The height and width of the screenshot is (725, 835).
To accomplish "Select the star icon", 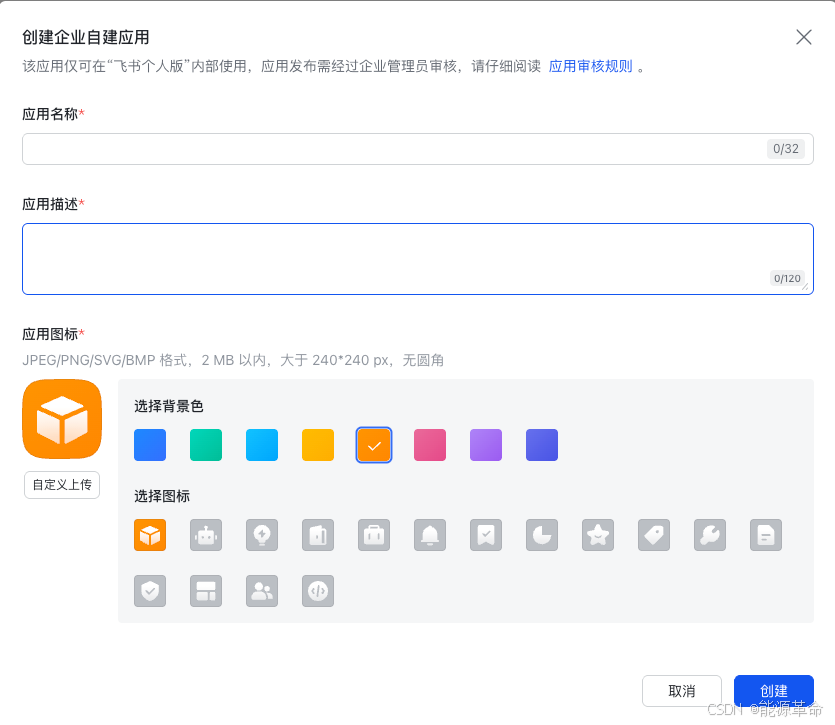I will click(x=598, y=535).
